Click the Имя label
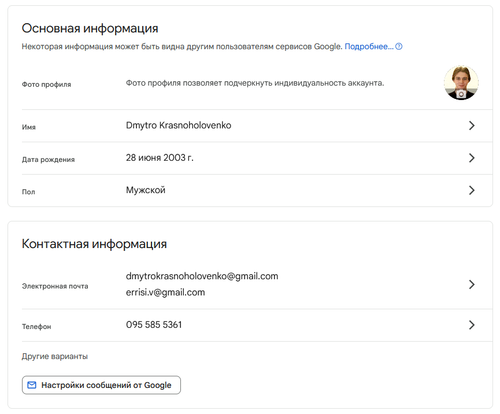The width and height of the screenshot is (500, 414). click(x=29, y=127)
